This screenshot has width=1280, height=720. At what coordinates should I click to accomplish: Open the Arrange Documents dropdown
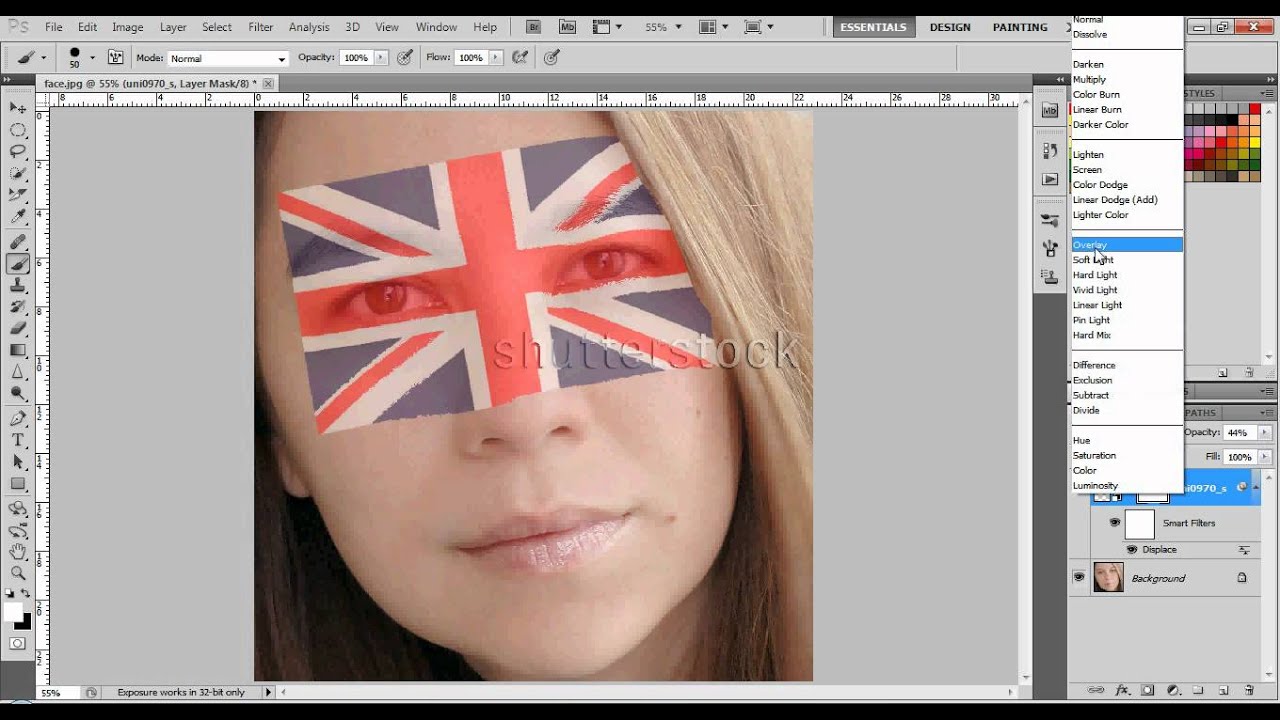[712, 27]
